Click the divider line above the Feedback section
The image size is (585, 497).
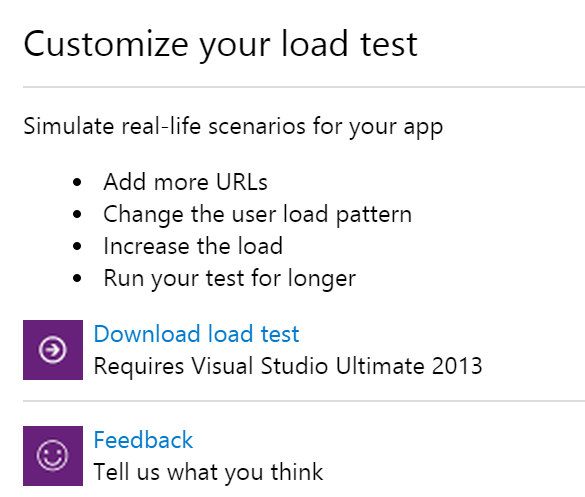(x=304, y=401)
